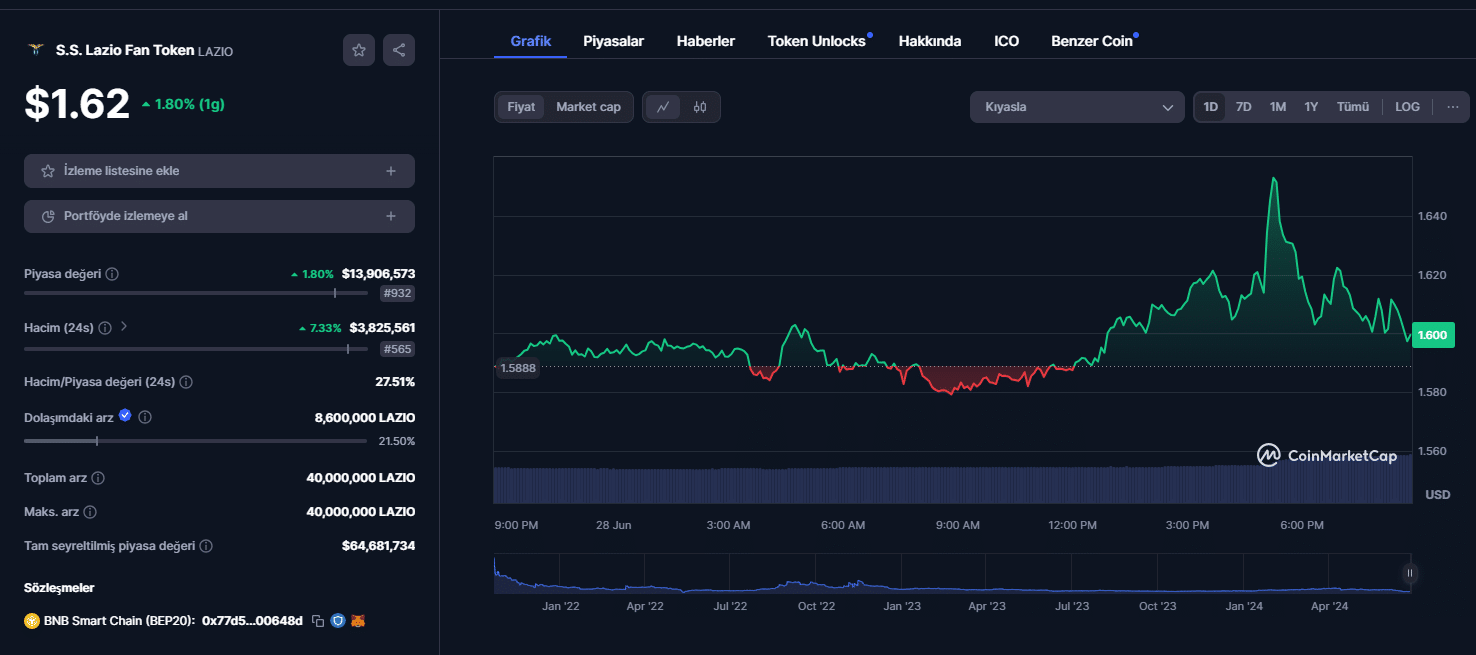Click the S.S. Lazio token logo
Screen dimensions: 1476x655
point(35,50)
